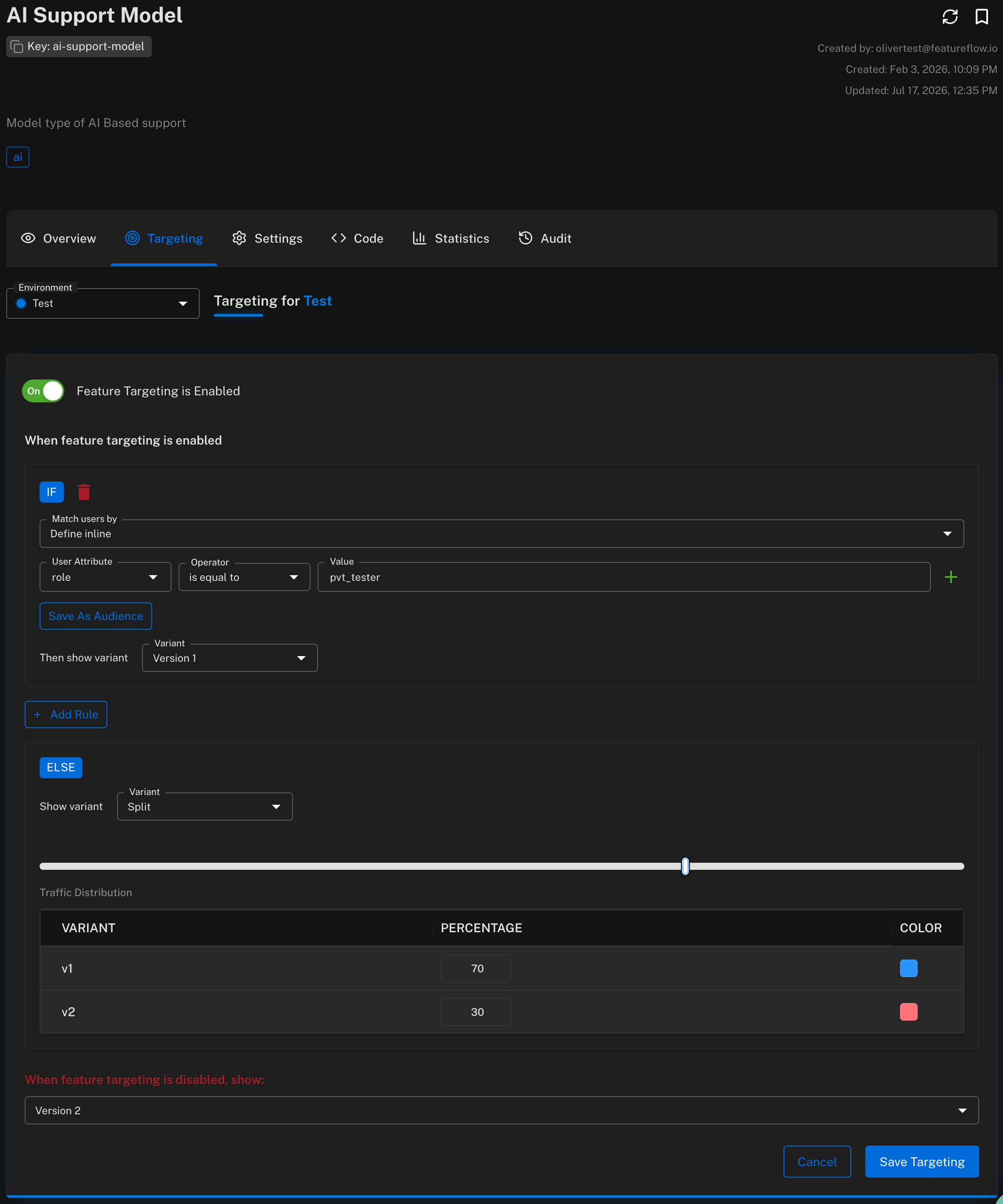Select the Targeting tab
1003x1204 pixels.
(x=164, y=238)
